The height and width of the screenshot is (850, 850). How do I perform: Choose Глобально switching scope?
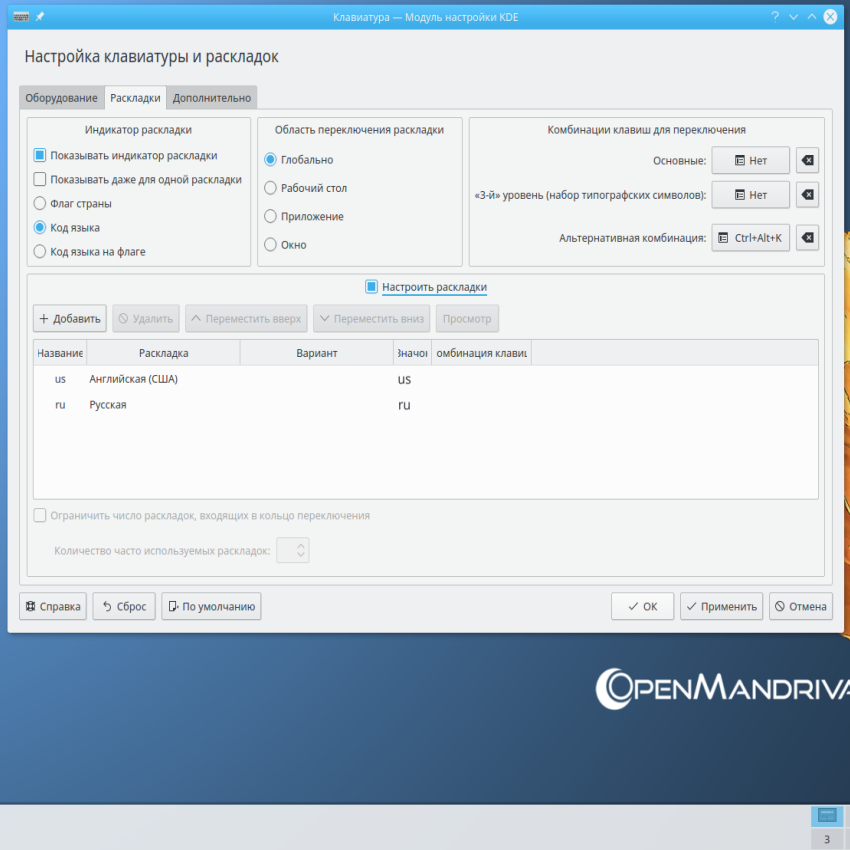pyautogui.click(x=270, y=160)
